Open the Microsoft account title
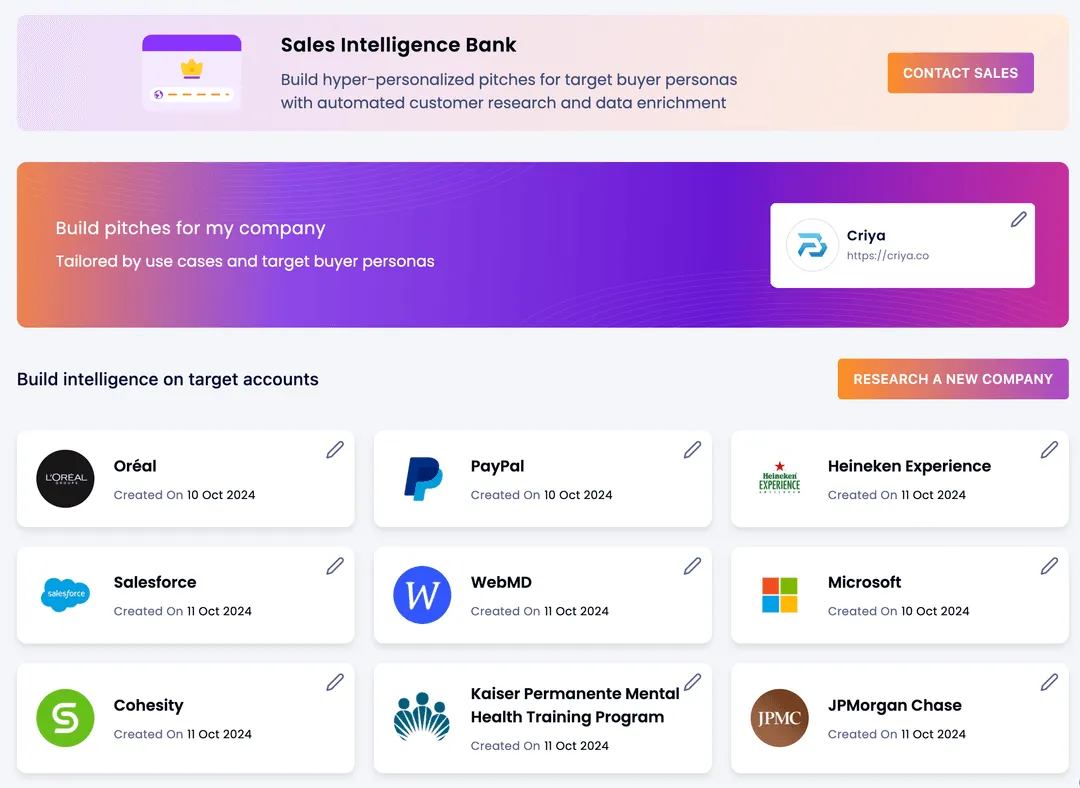 pyautogui.click(x=864, y=582)
